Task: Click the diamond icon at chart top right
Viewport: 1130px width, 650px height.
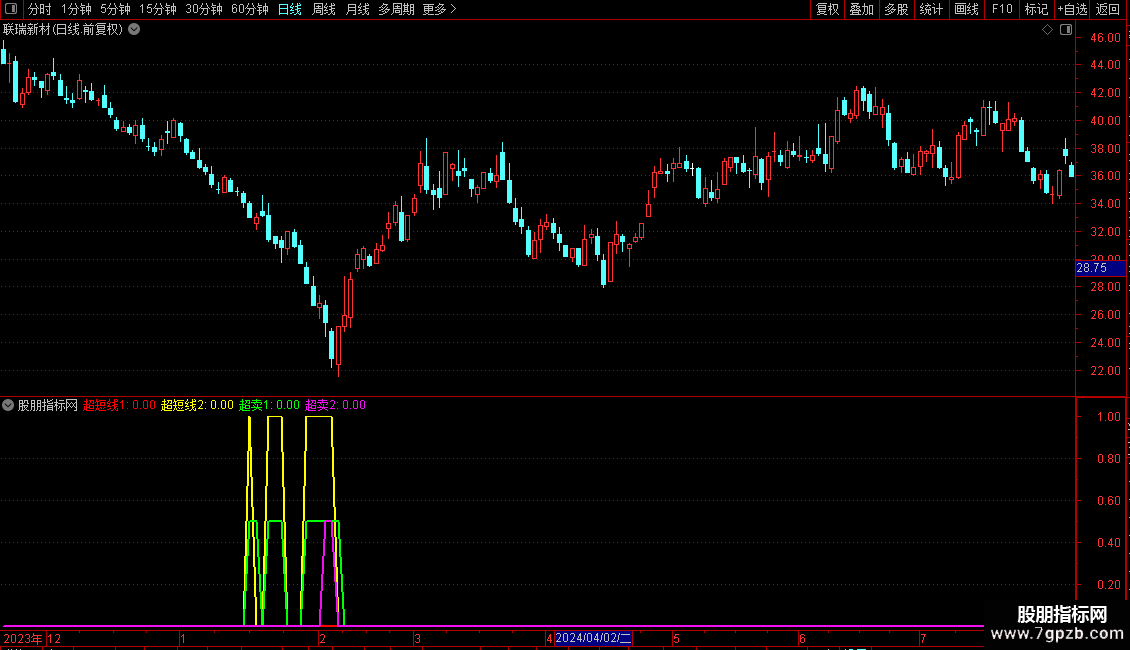Action: 1048,30
